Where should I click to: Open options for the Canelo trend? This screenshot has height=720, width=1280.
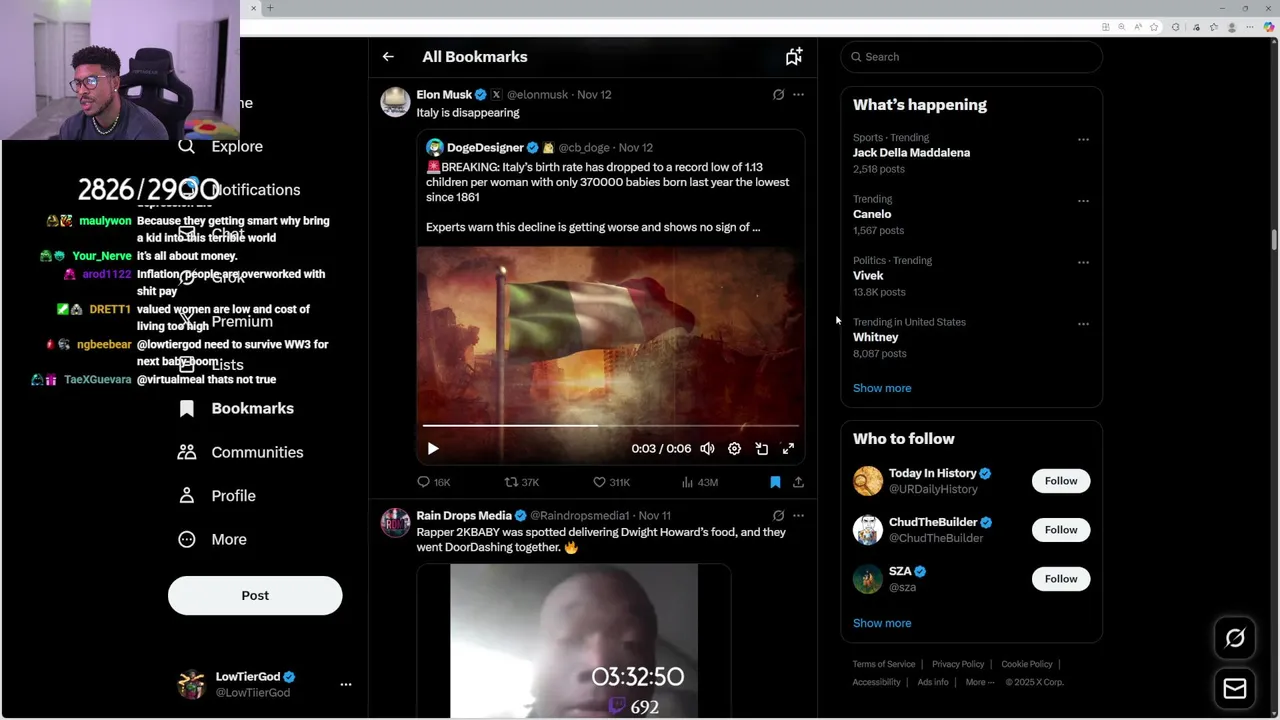click(x=1083, y=201)
